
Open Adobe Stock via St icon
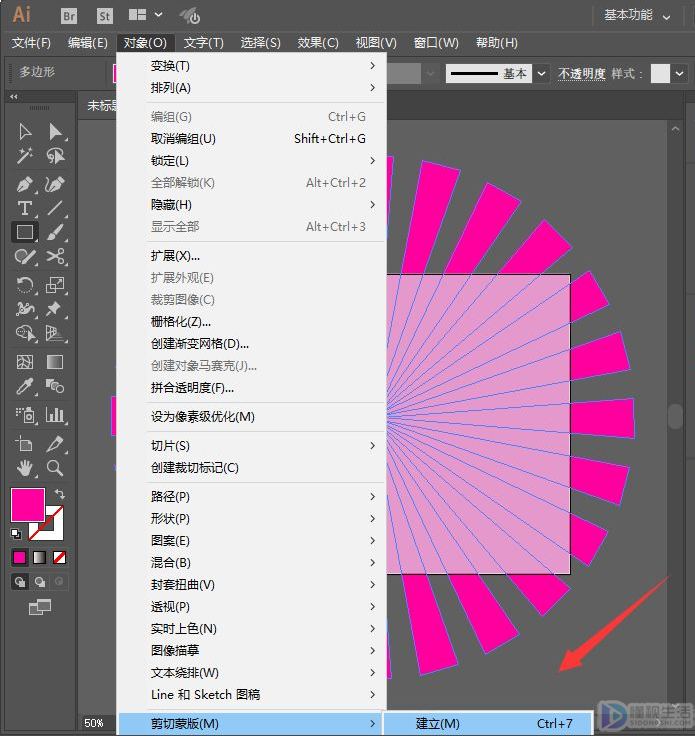point(105,16)
